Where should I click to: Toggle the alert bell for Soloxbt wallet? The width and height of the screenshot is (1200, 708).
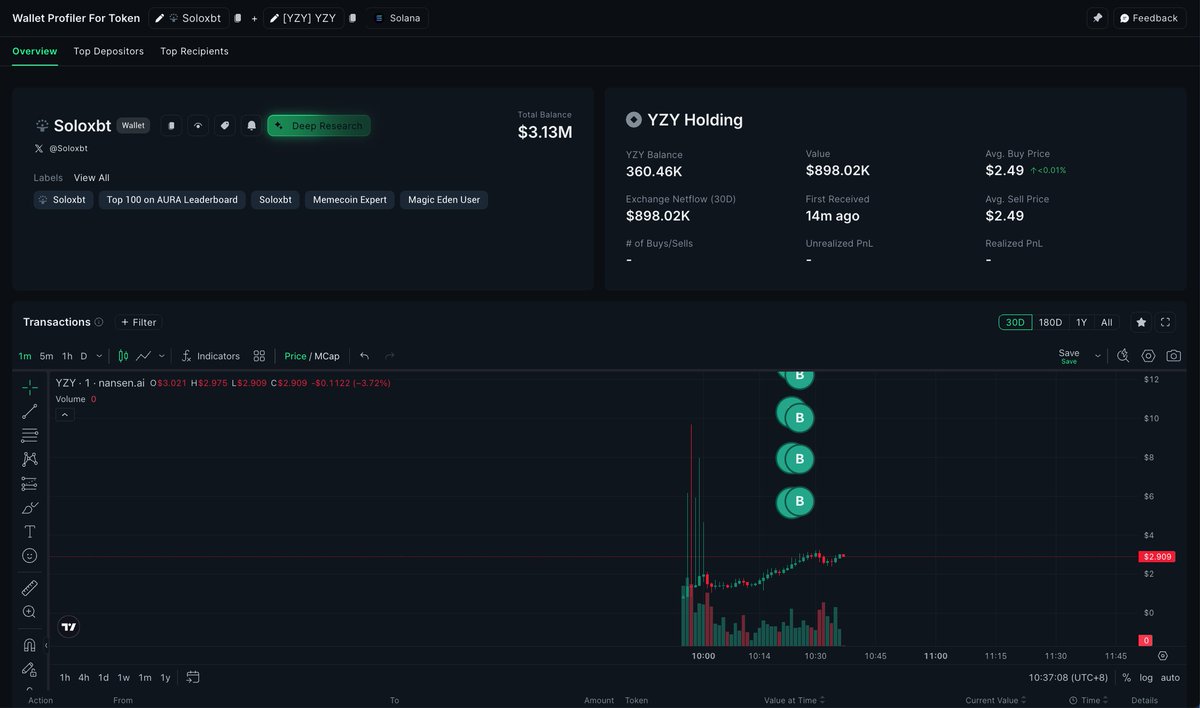tap(252, 126)
